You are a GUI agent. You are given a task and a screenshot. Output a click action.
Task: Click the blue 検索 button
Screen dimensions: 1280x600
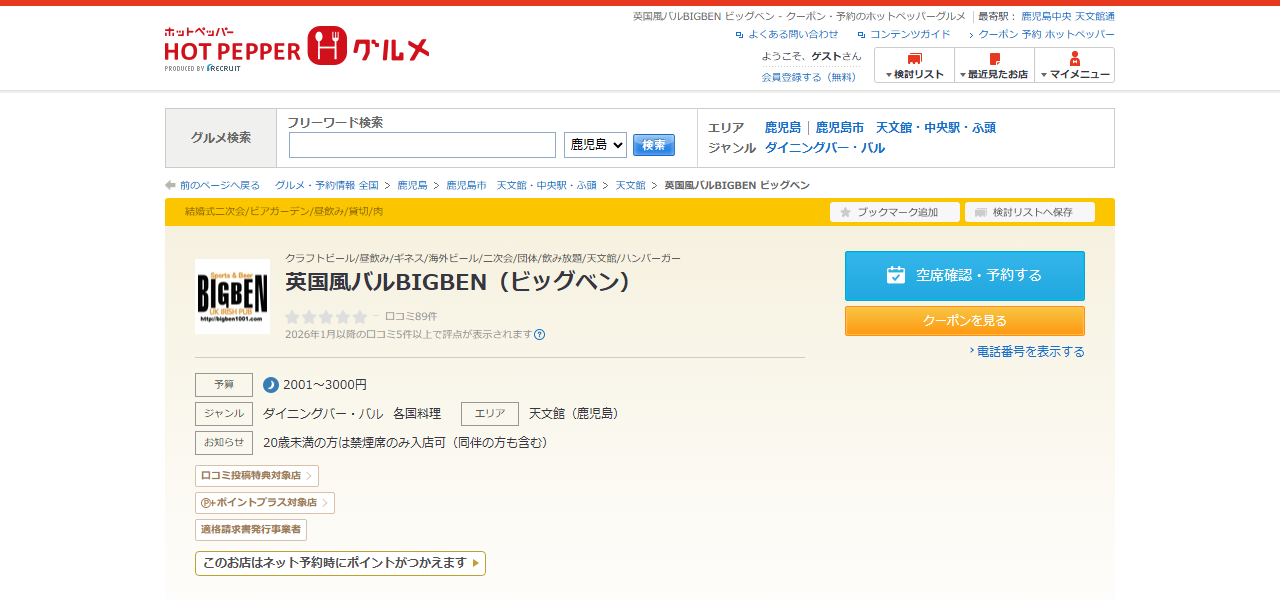pyautogui.click(x=654, y=145)
